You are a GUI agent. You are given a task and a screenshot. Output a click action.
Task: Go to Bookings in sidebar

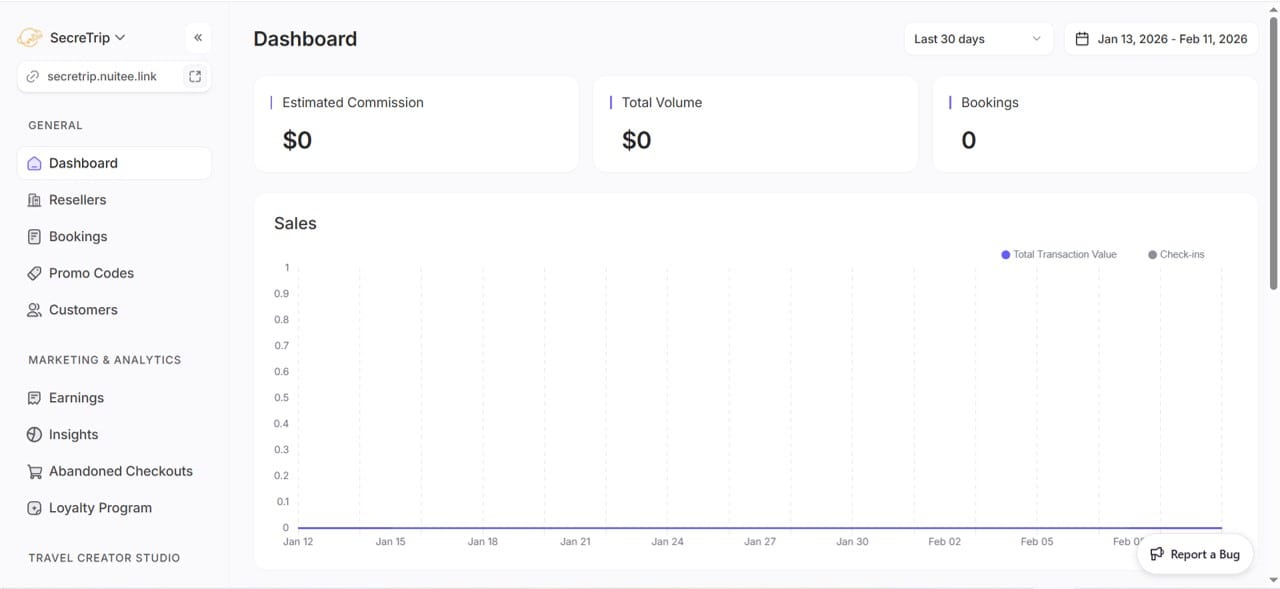[78, 237]
